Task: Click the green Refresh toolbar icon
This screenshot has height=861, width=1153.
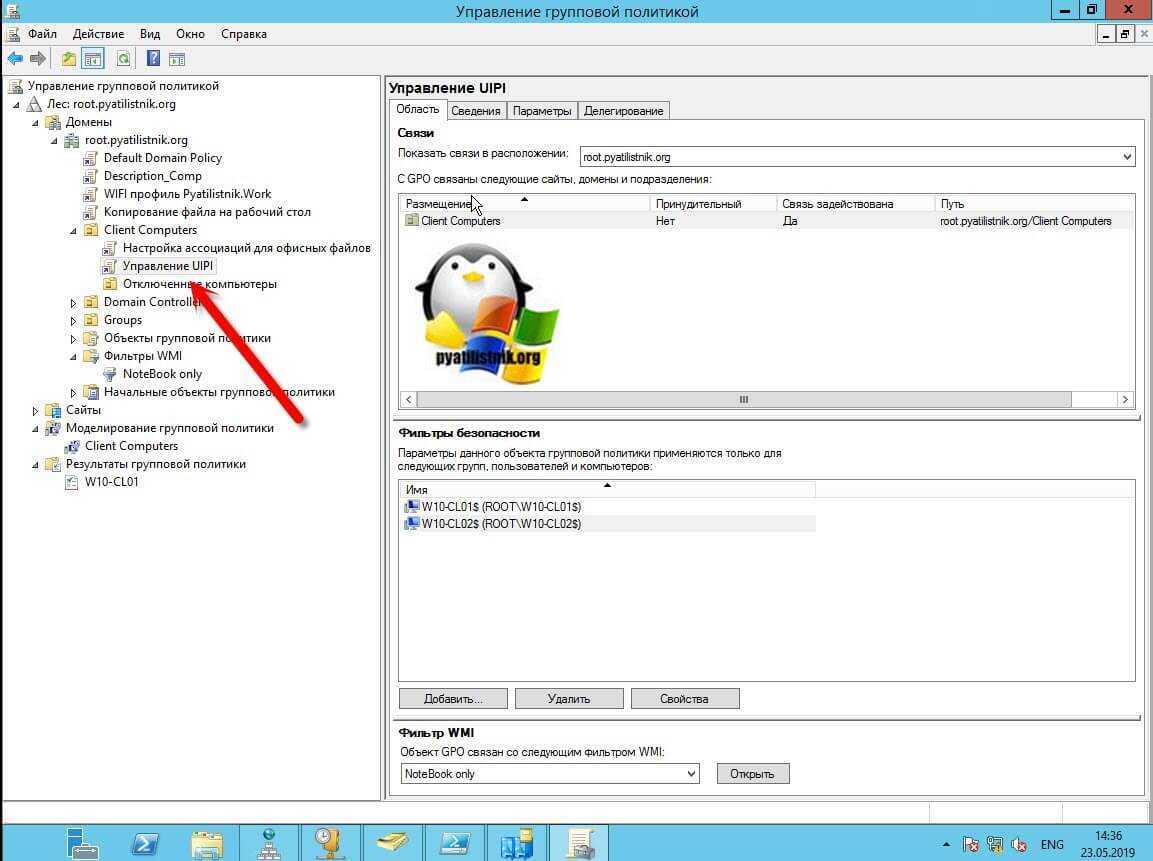Action: click(123, 59)
